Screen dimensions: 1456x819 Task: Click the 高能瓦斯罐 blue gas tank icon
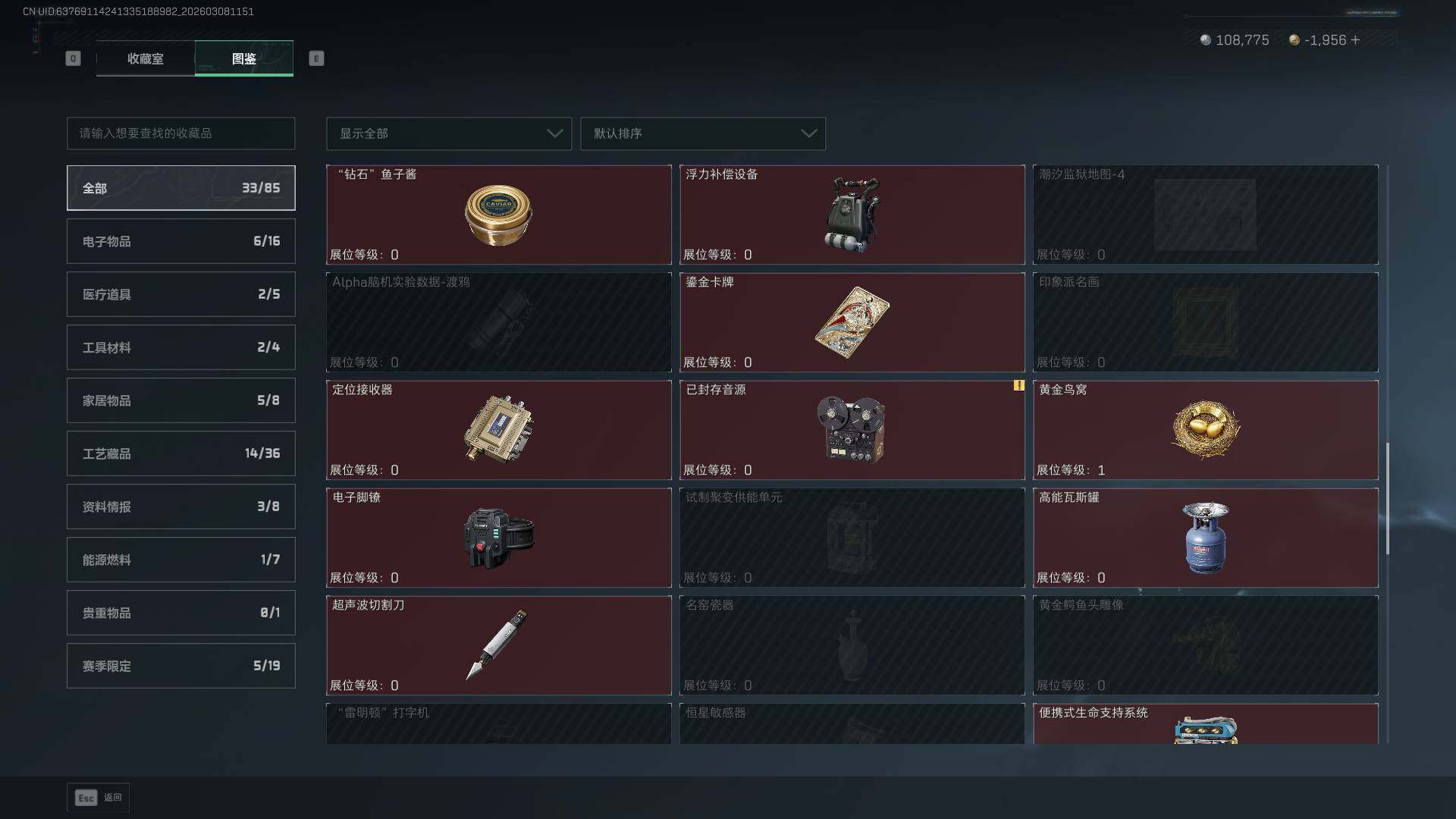coord(1206,538)
